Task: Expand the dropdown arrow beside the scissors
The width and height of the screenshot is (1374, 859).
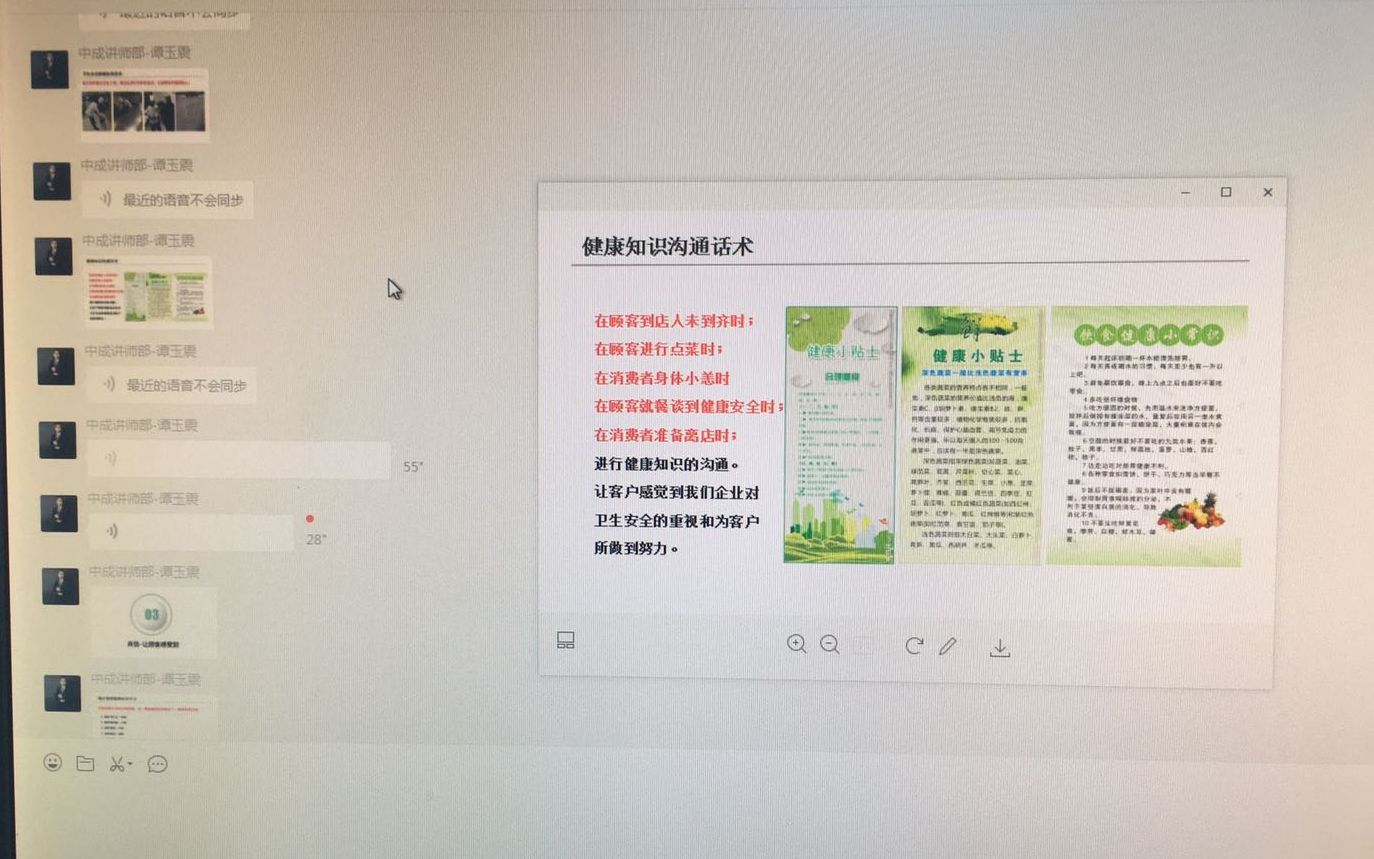Action: click(131, 765)
